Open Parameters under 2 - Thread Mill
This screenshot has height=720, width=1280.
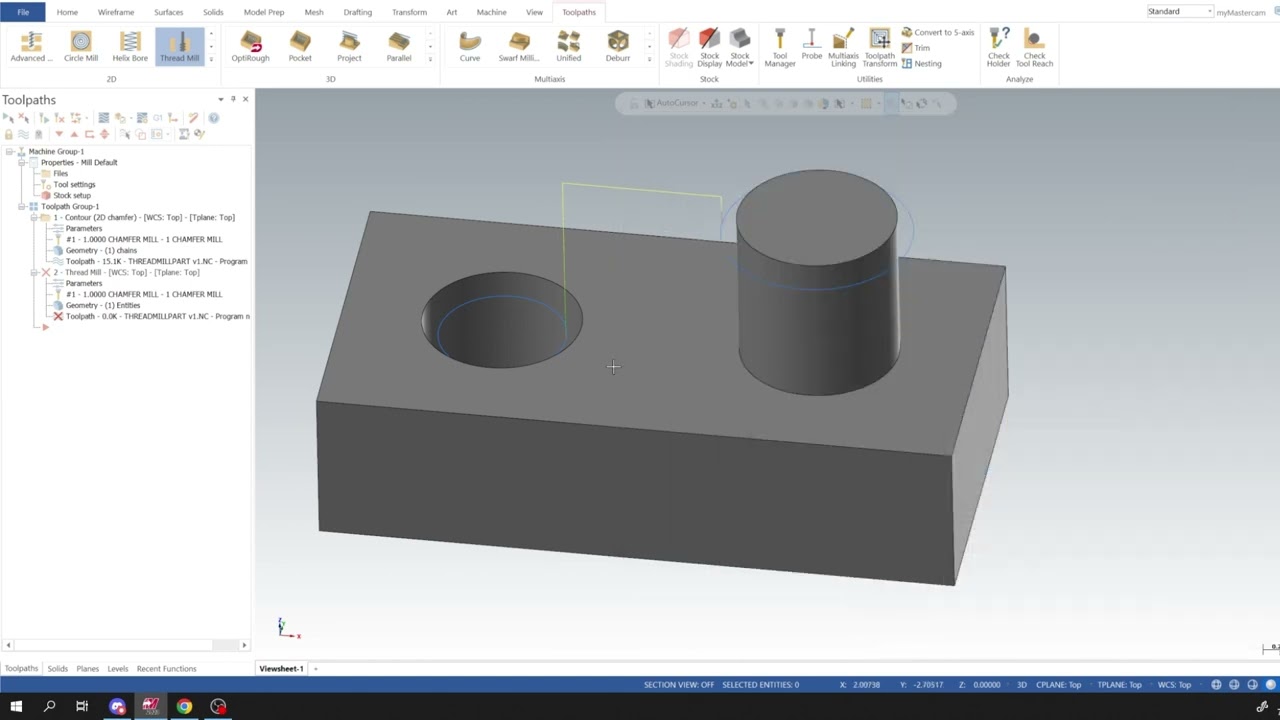(84, 283)
